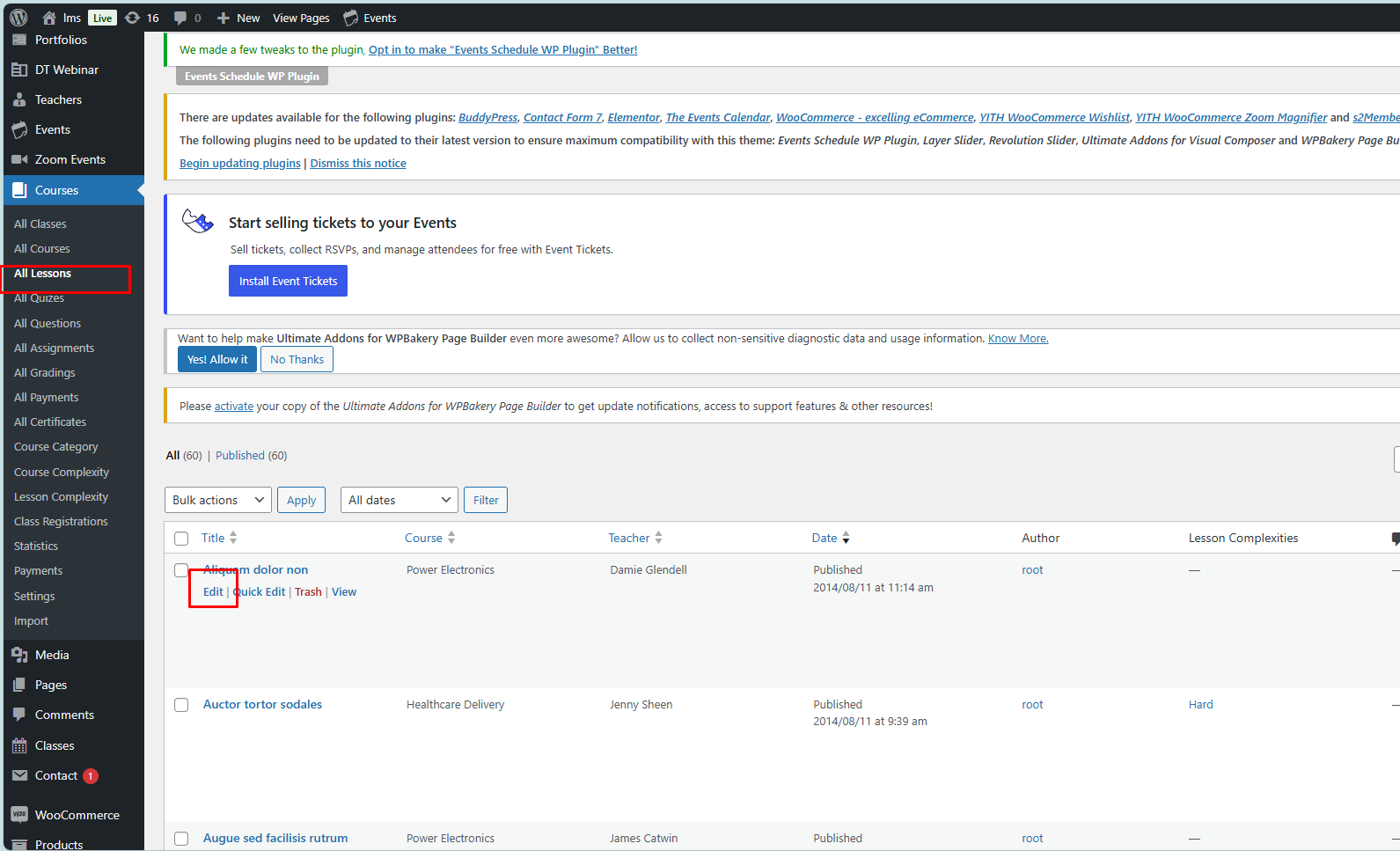The image size is (1400, 851).
Task: Click Install Event Tickets button
Action: pos(288,281)
